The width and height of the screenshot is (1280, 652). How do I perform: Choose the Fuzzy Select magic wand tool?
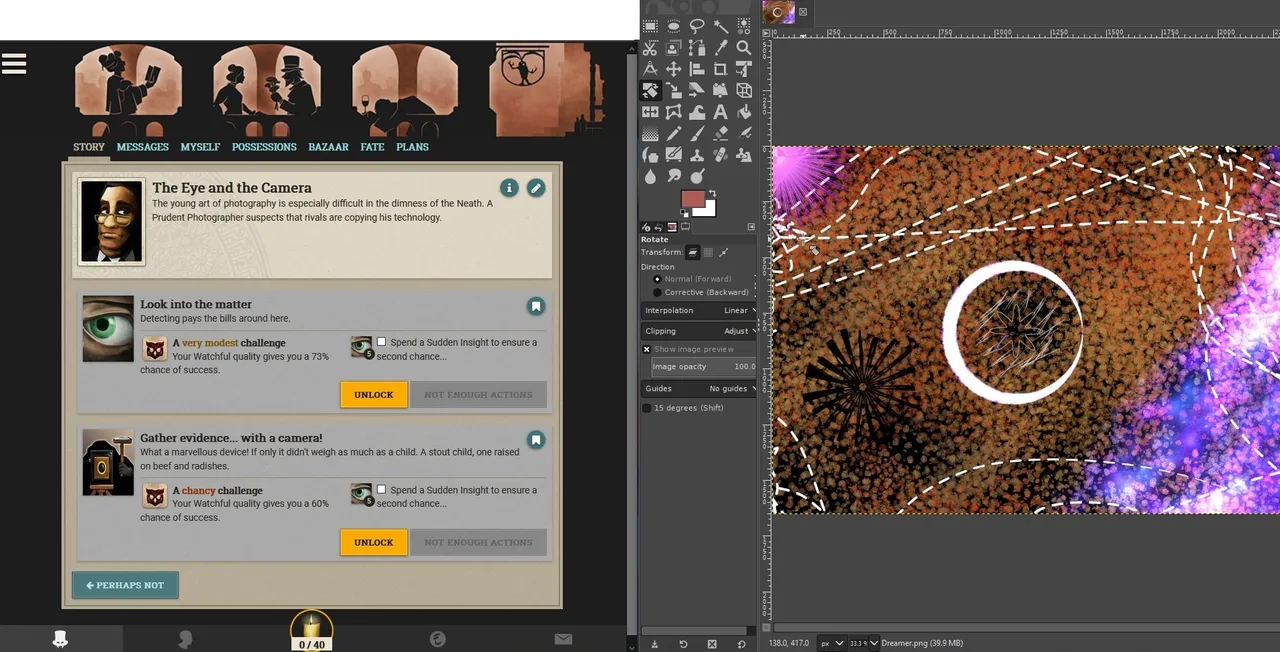pyautogui.click(x=720, y=26)
